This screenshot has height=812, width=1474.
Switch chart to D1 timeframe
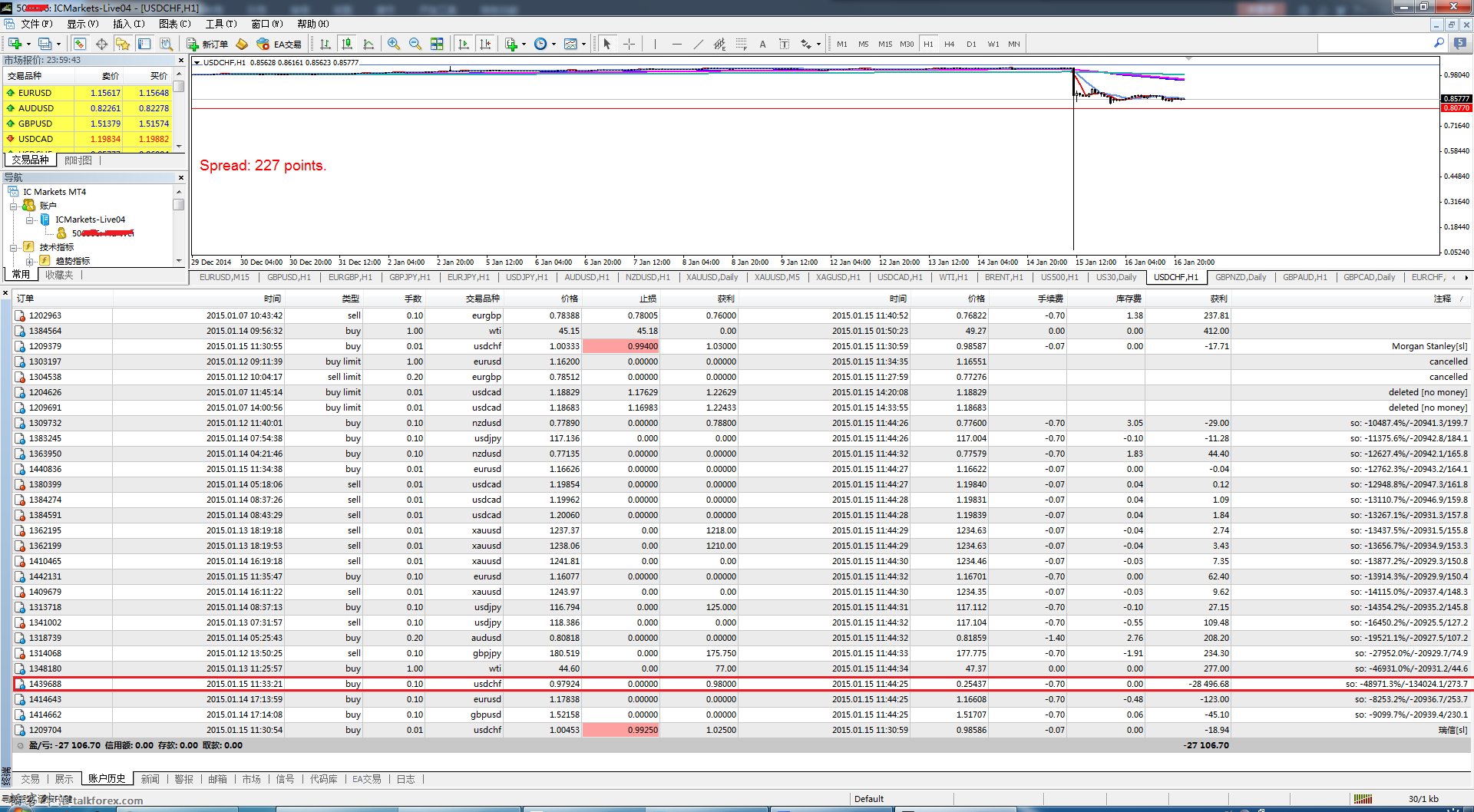coord(971,44)
